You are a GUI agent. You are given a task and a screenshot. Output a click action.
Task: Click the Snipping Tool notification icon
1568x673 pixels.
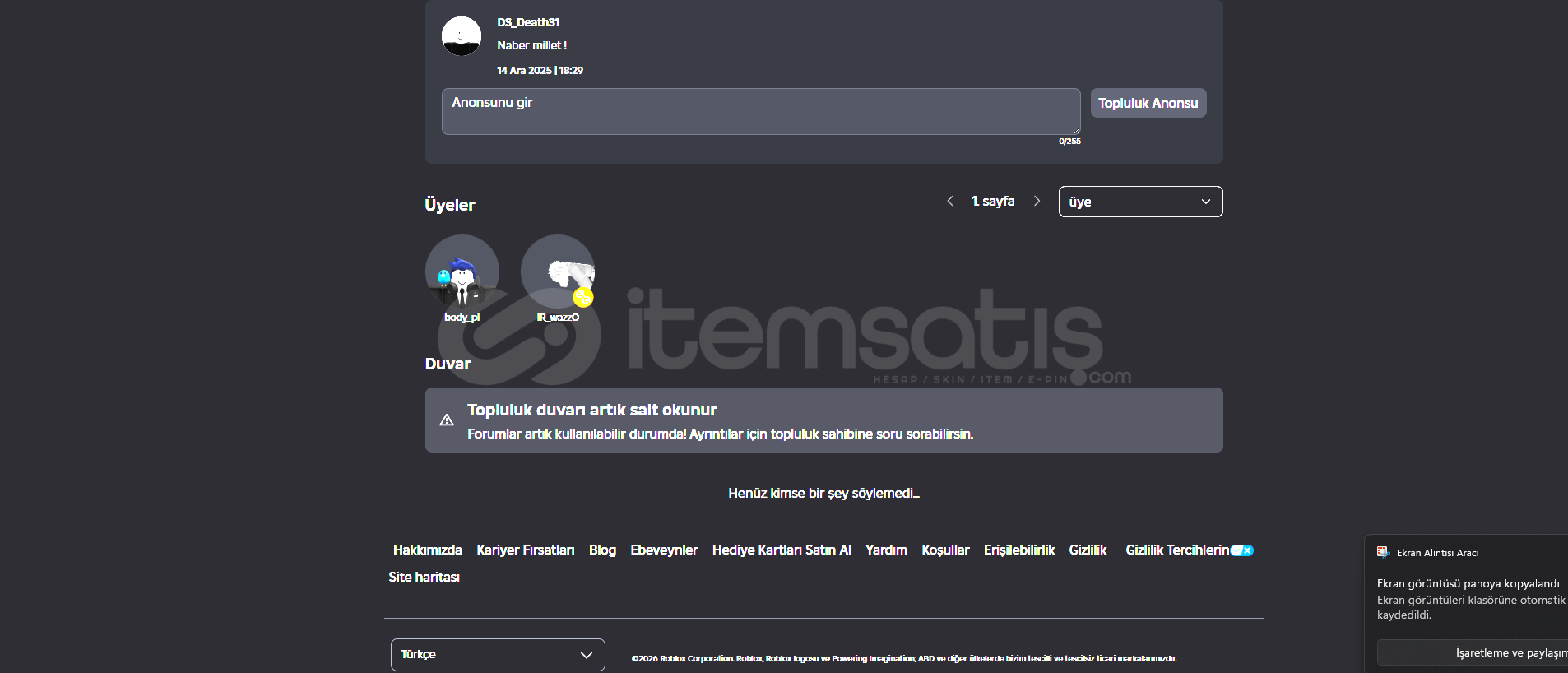click(x=1383, y=553)
